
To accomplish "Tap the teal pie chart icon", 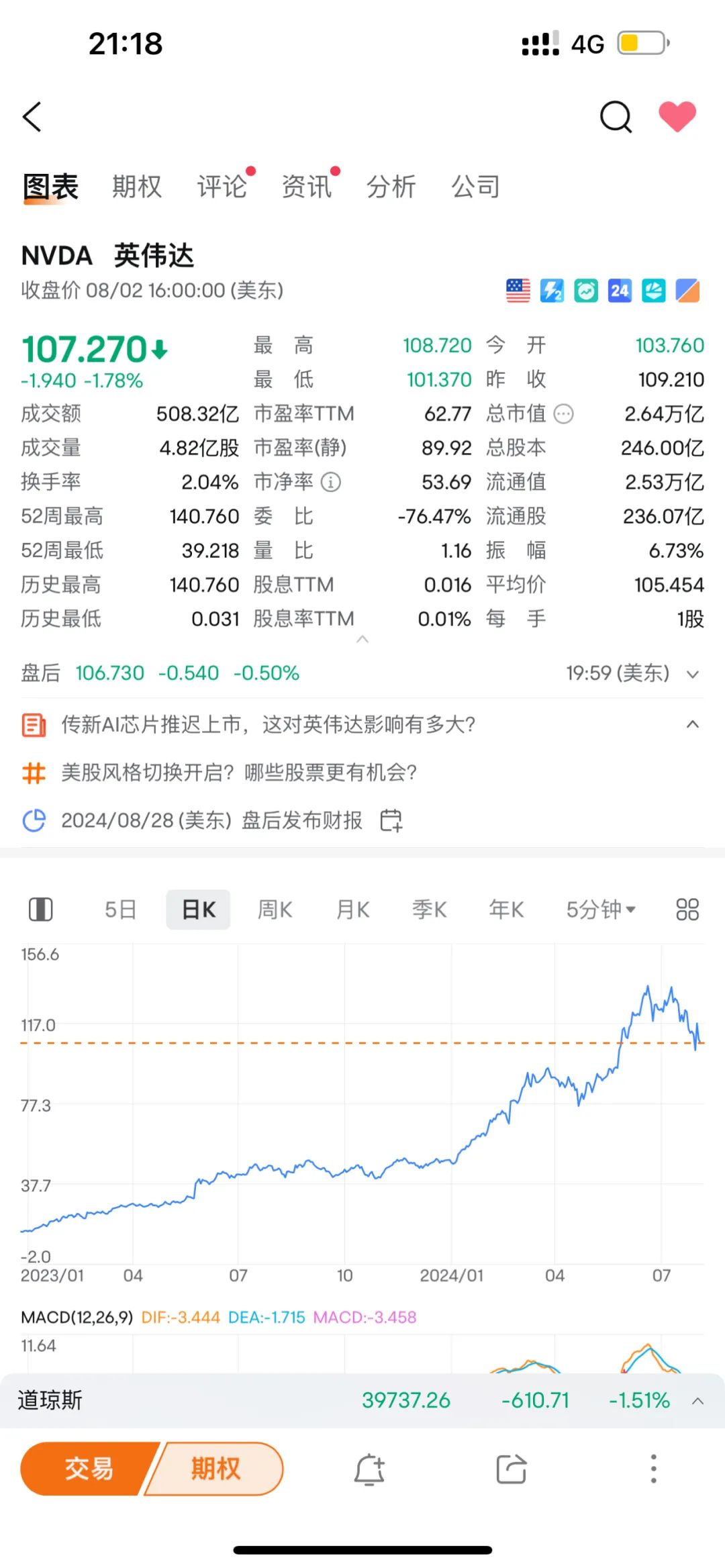I will tap(653, 291).
